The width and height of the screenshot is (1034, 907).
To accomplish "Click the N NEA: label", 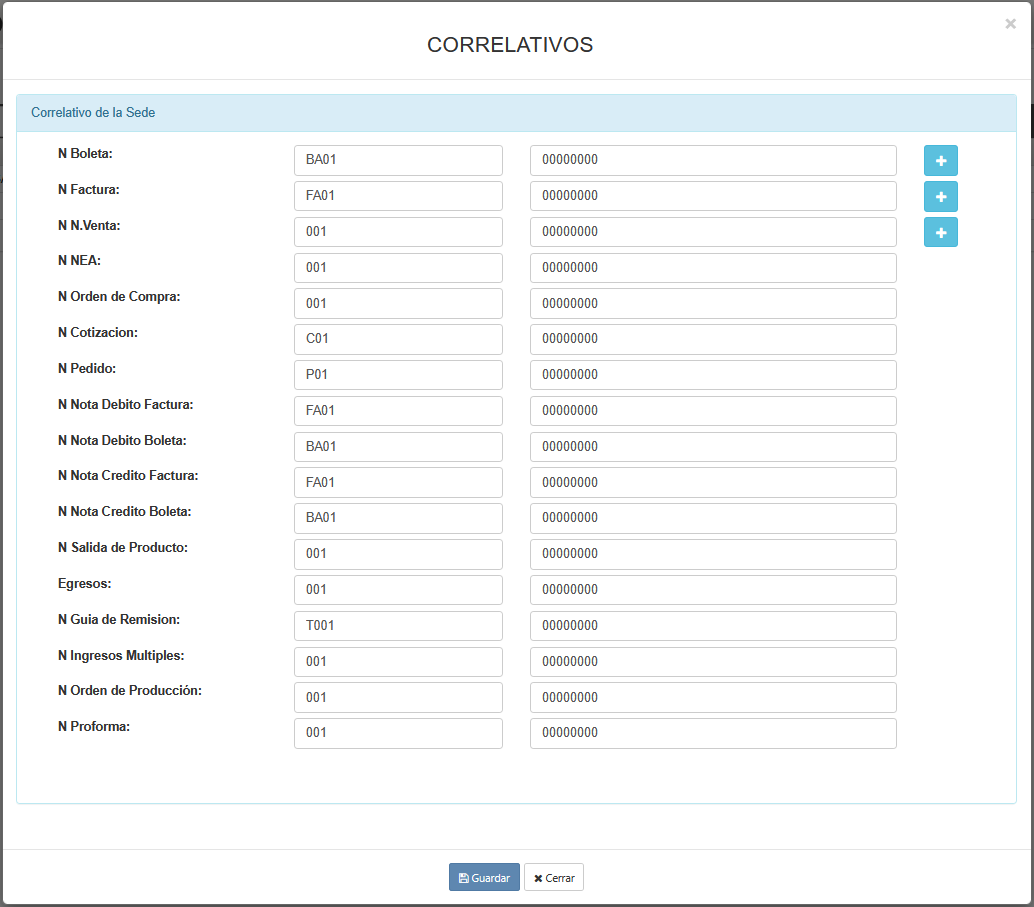I will [x=79, y=261].
